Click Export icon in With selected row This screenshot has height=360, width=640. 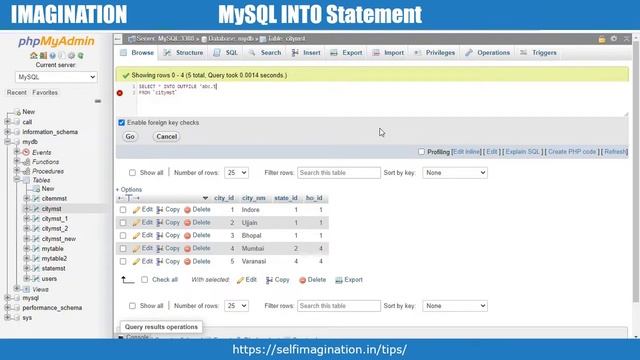[x=339, y=280]
